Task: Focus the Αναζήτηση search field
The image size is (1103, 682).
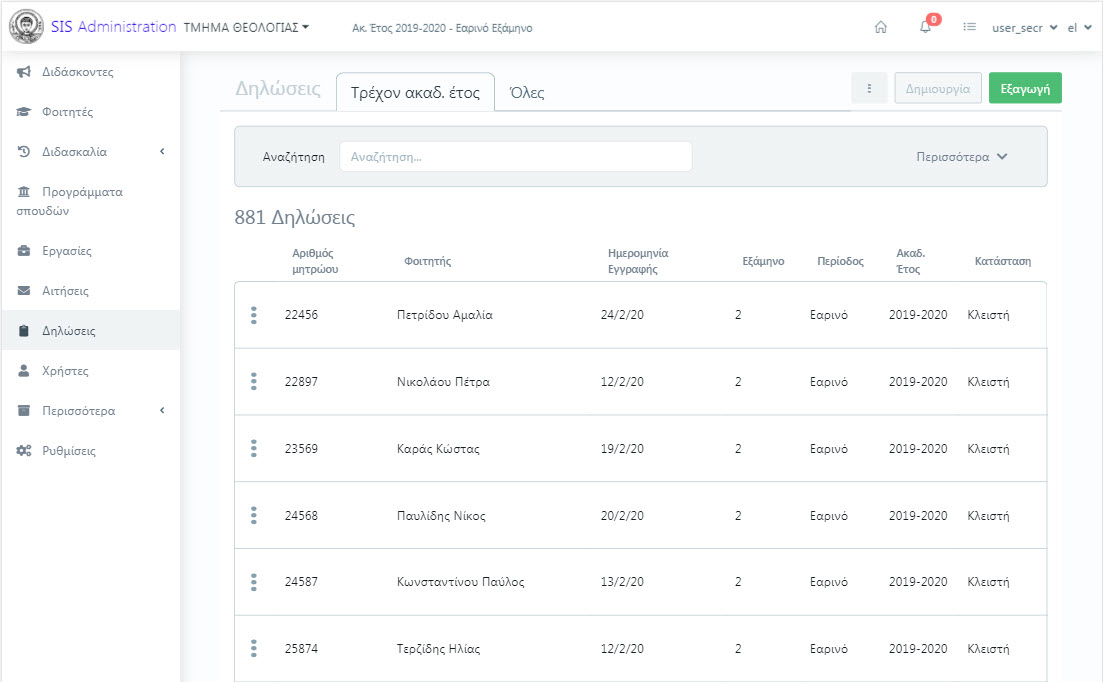Action: coord(516,157)
